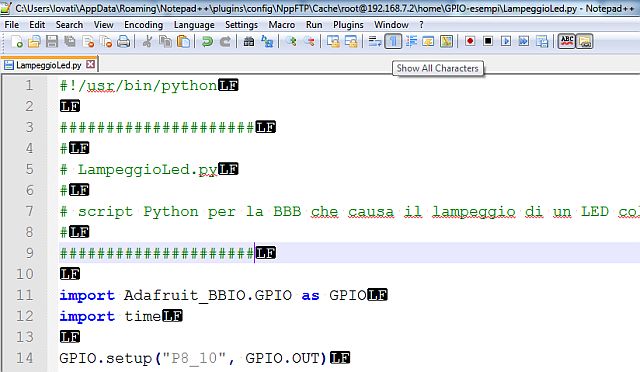
Task: Open the Language menu
Action: click(x=194, y=25)
